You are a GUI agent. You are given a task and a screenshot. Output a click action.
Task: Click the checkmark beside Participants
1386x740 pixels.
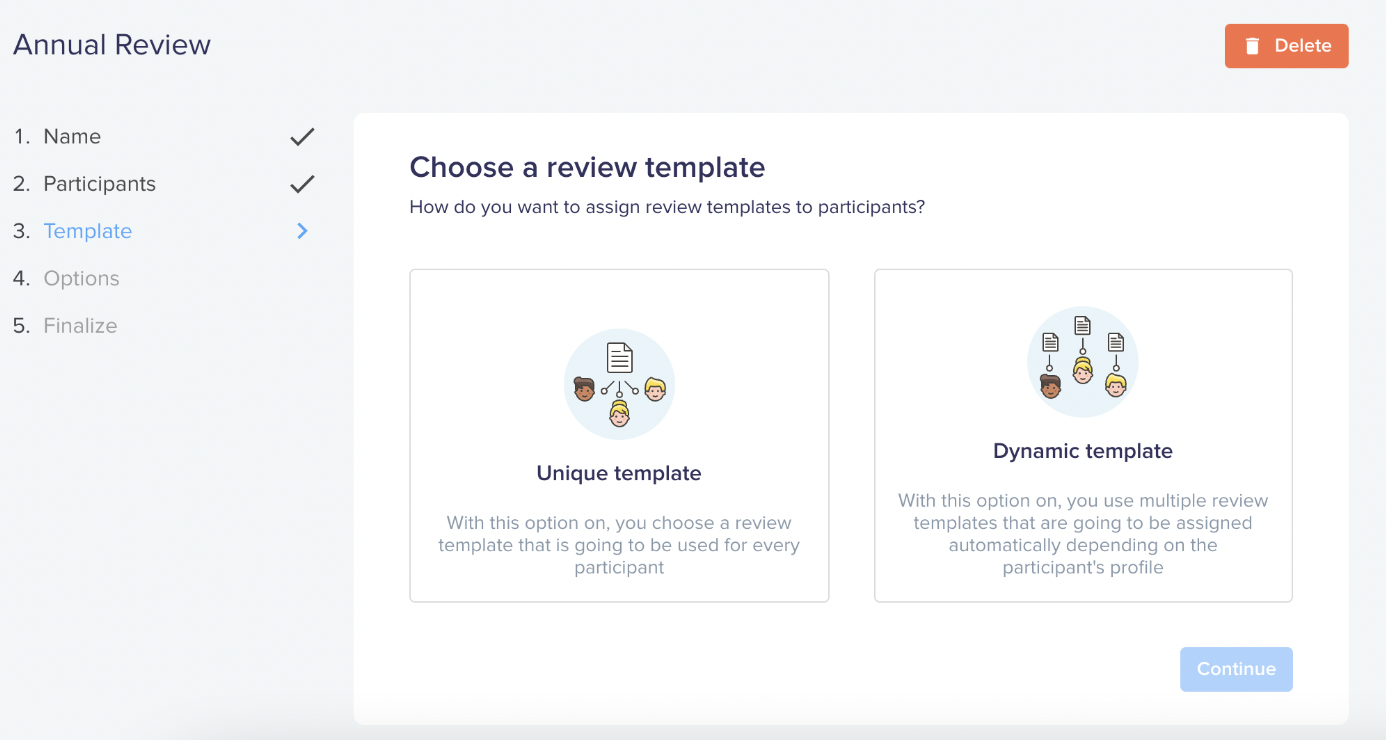pos(302,184)
